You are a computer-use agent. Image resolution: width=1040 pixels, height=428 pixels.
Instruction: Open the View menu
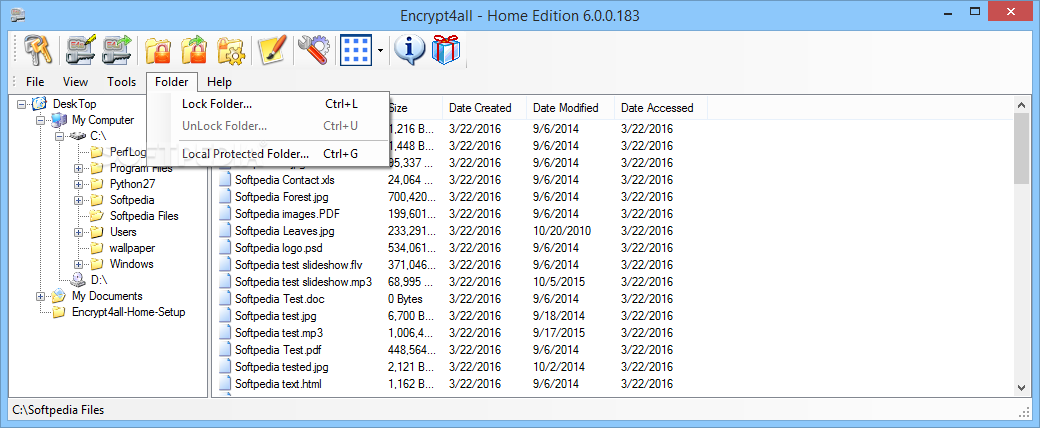[x=76, y=82]
